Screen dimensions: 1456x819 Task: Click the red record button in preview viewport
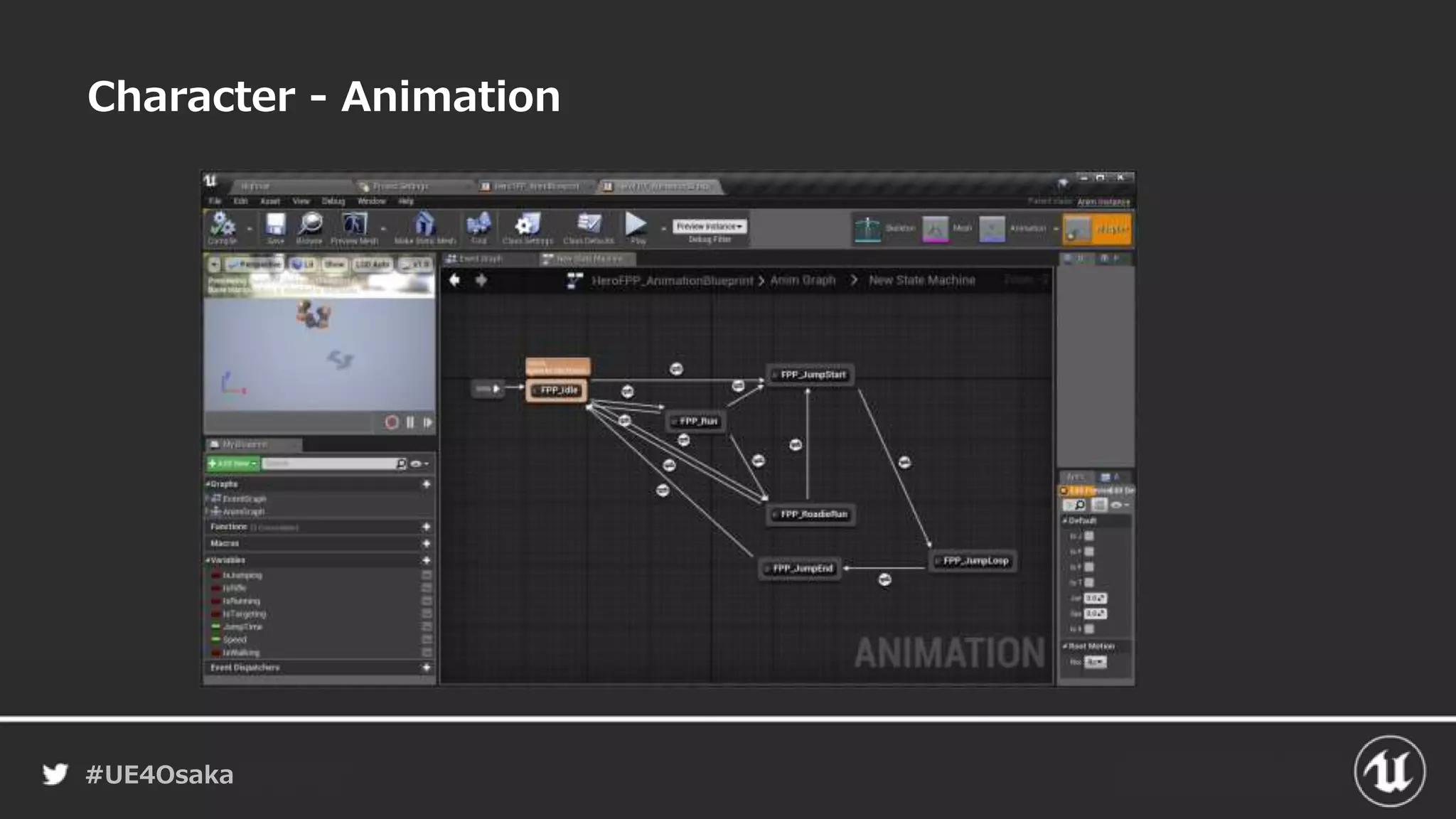[x=392, y=422]
